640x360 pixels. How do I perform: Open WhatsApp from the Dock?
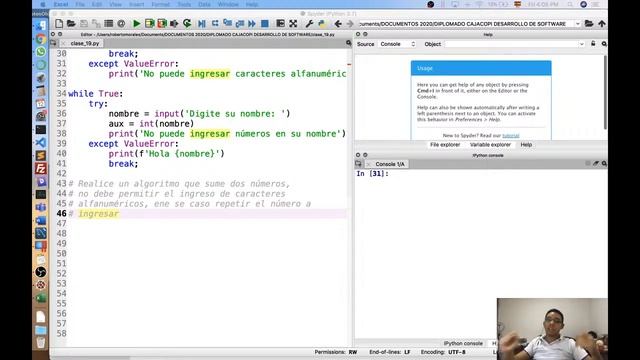(40, 52)
